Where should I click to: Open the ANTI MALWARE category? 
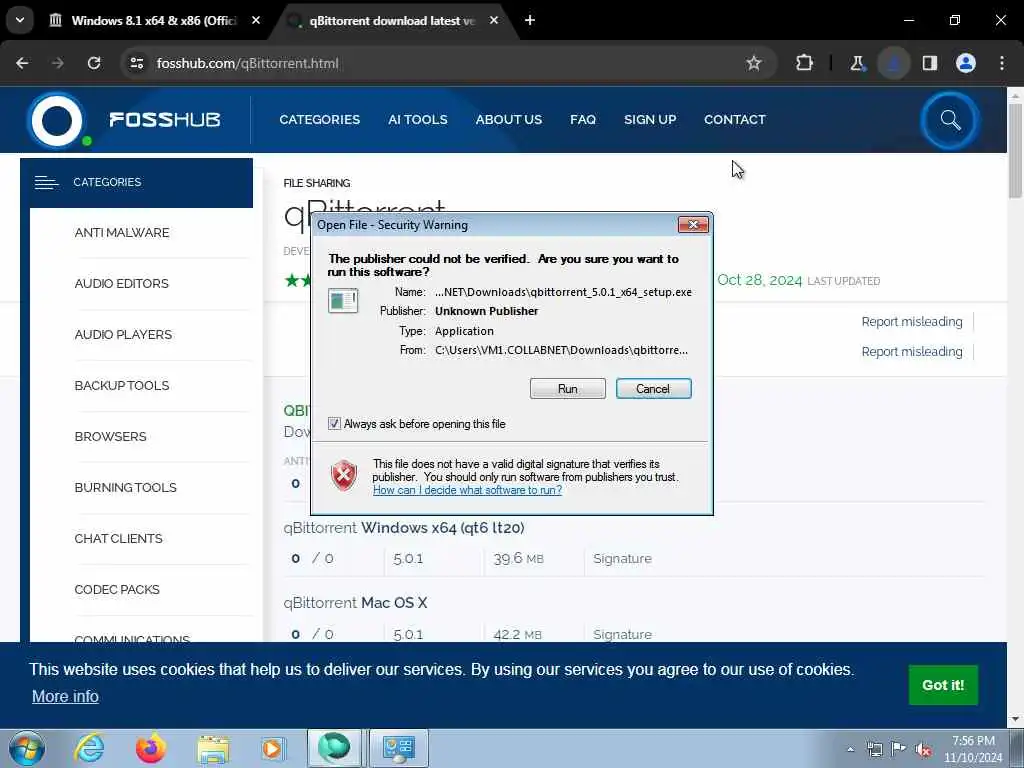(x=121, y=232)
